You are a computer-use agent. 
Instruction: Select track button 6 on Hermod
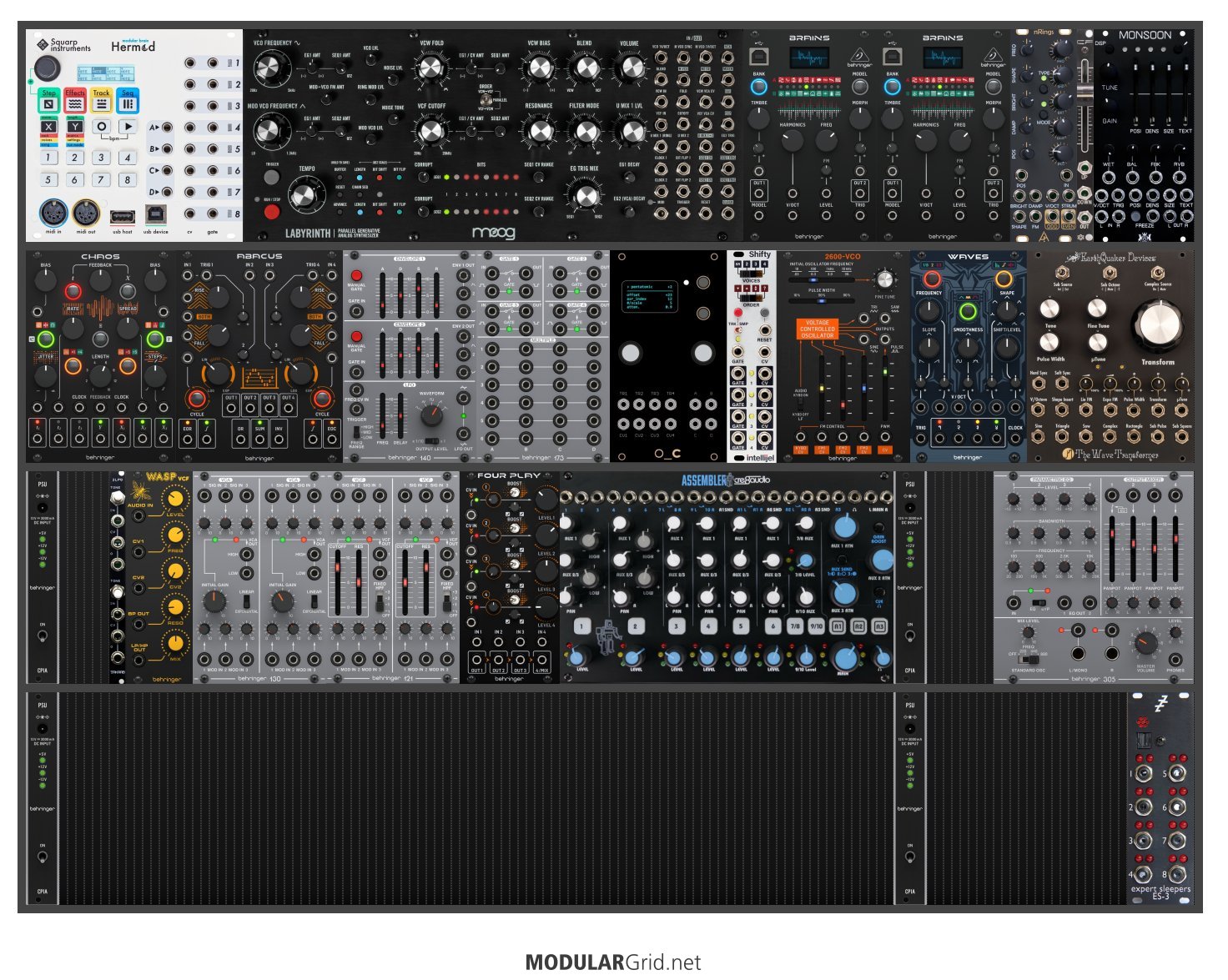74,179
